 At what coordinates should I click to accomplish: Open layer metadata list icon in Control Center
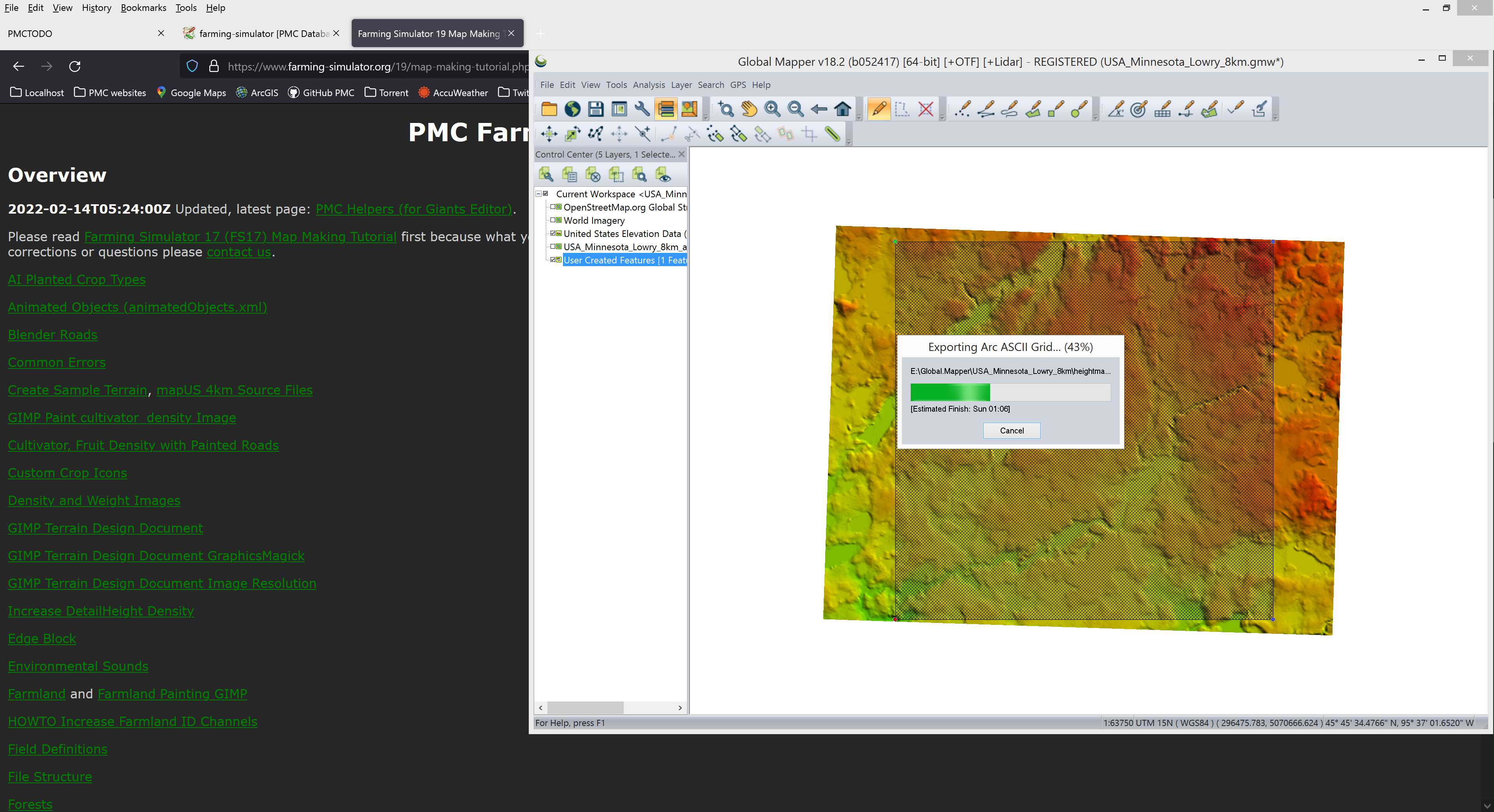pos(569,174)
